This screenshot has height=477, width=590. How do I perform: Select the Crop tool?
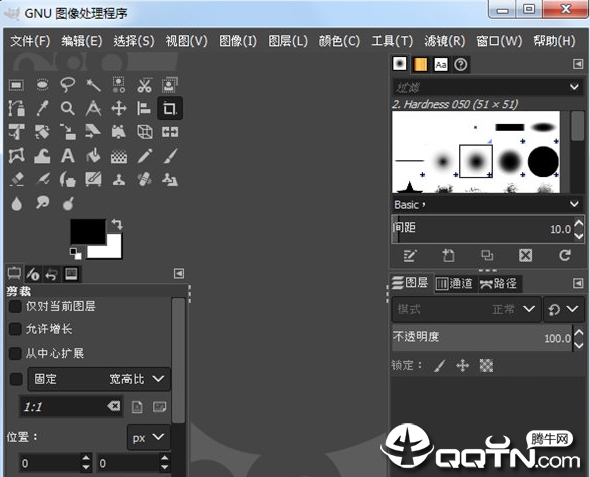coord(170,109)
